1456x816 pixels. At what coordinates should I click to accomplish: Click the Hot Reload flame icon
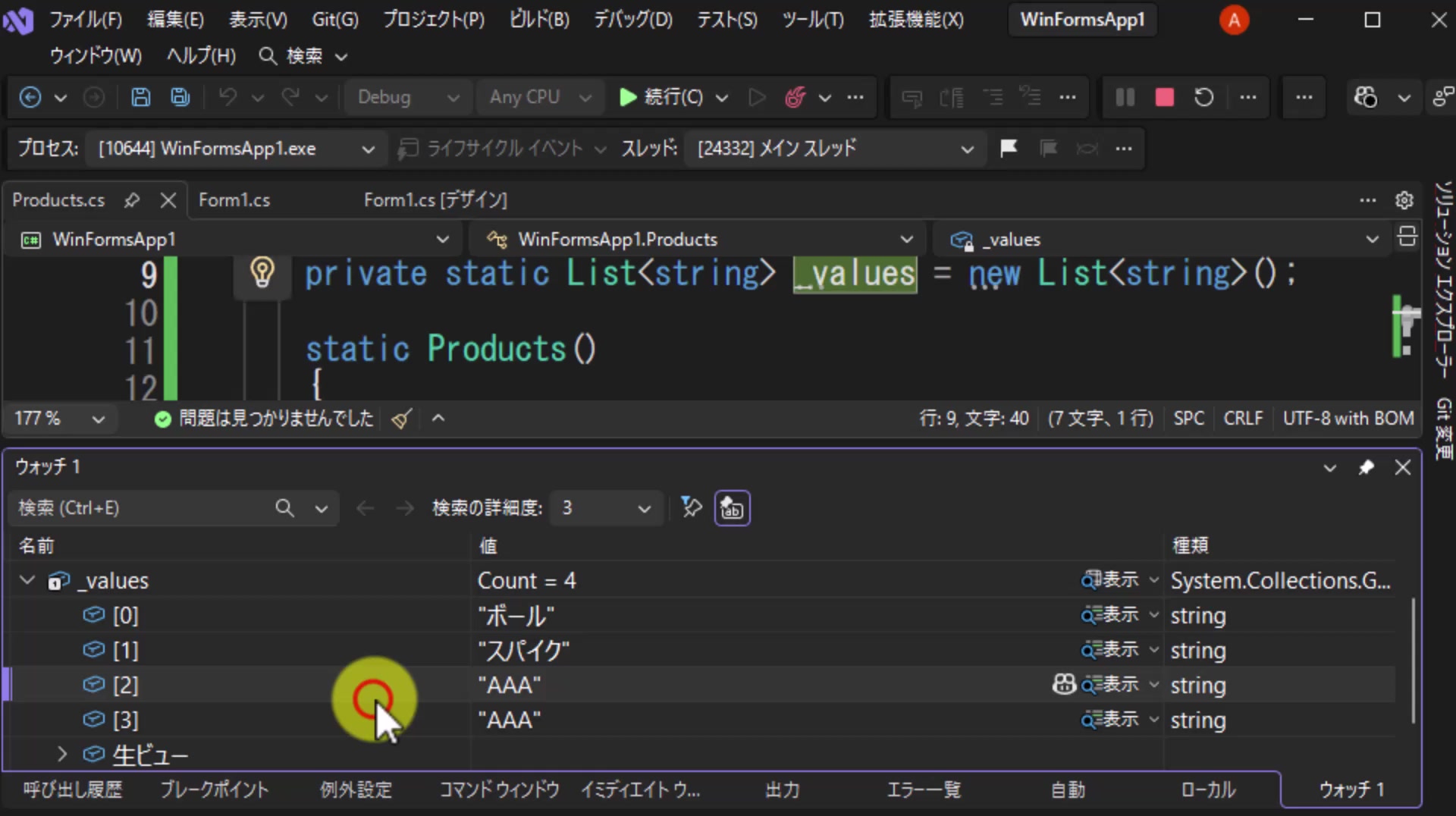point(795,97)
